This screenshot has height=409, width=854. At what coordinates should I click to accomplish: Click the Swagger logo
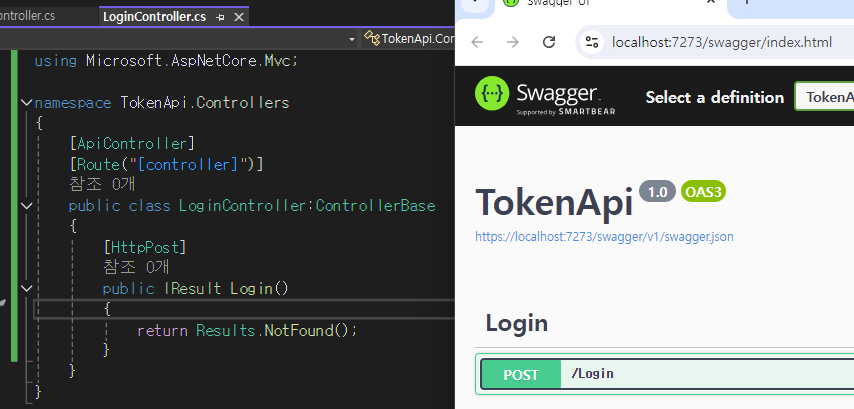coord(545,96)
